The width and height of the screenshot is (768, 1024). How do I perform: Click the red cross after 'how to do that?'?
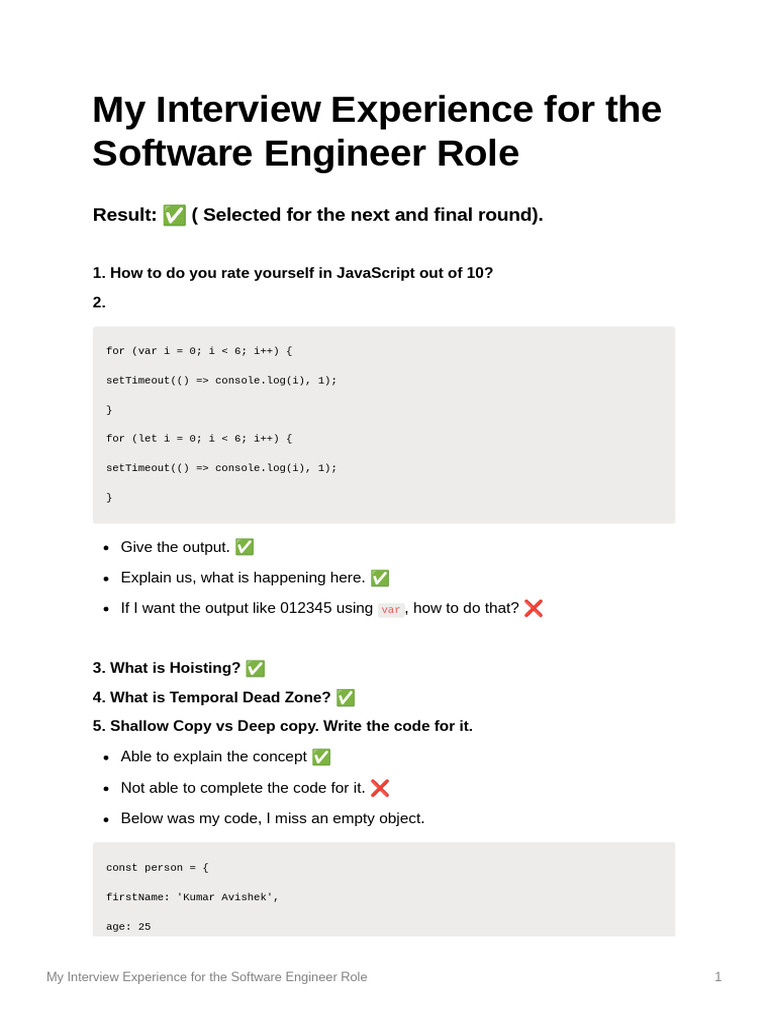coord(533,608)
